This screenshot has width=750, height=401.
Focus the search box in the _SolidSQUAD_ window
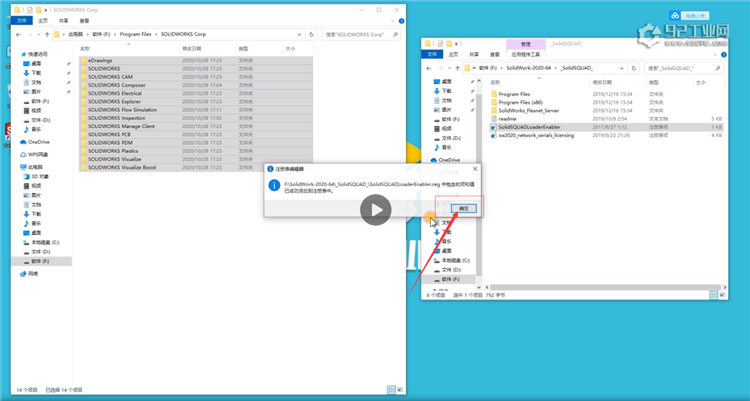tap(684, 68)
